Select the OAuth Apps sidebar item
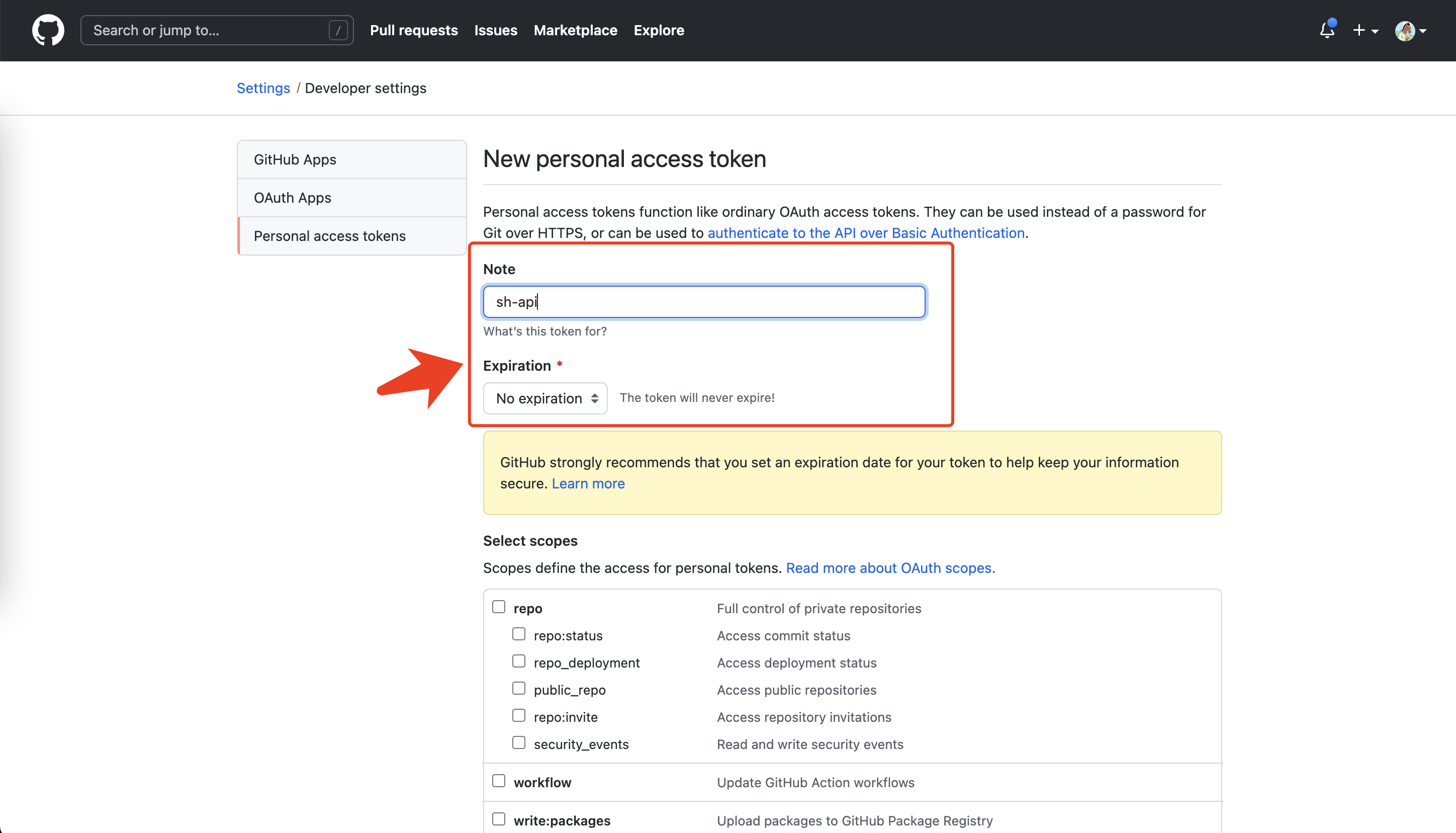This screenshot has width=1456, height=833. [x=352, y=197]
